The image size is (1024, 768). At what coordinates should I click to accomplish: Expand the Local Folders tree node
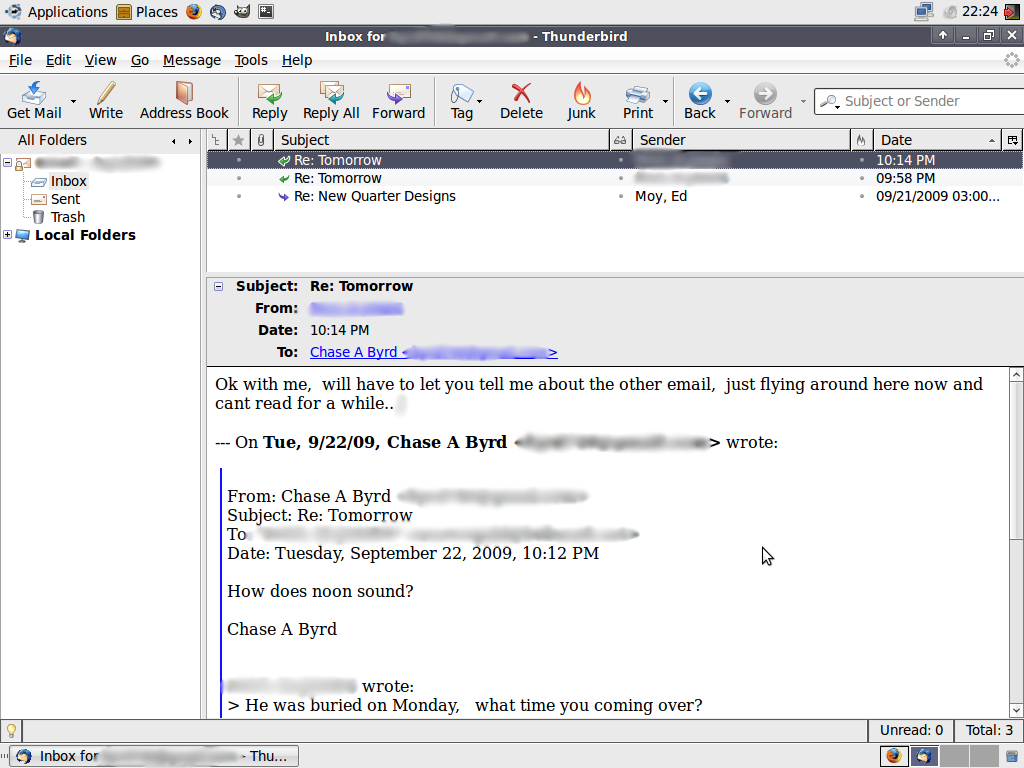[x=7, y=235]
